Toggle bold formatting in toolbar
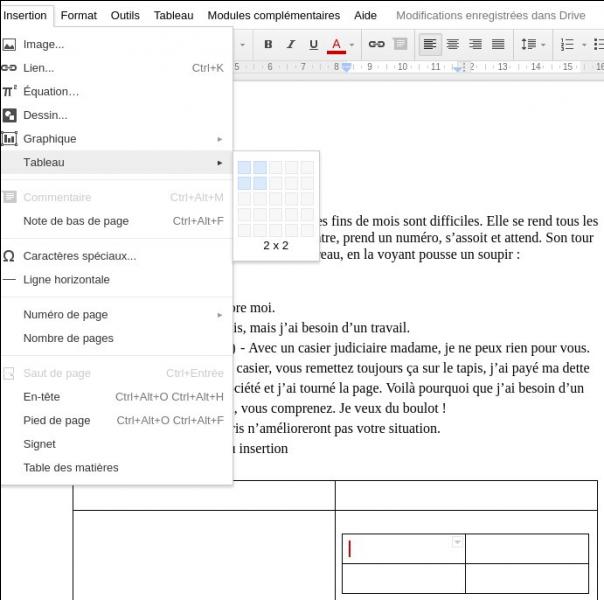The image size is (604, 600). 268,44
